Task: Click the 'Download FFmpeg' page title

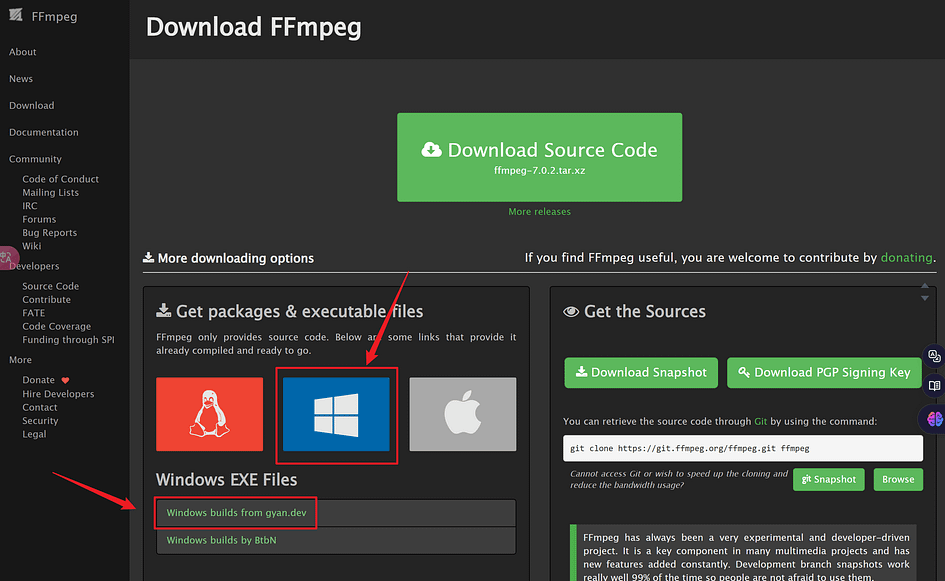Action: point(254,27)
